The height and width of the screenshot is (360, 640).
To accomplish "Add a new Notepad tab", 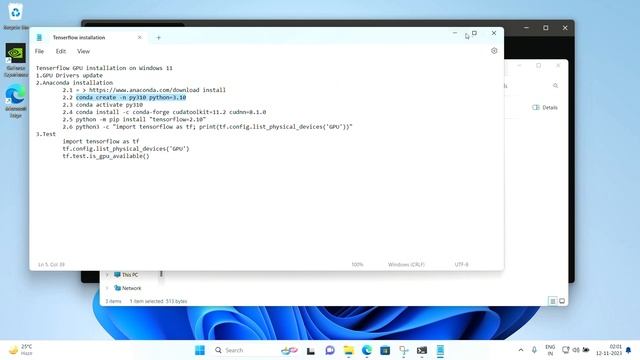I will (158, 38).
